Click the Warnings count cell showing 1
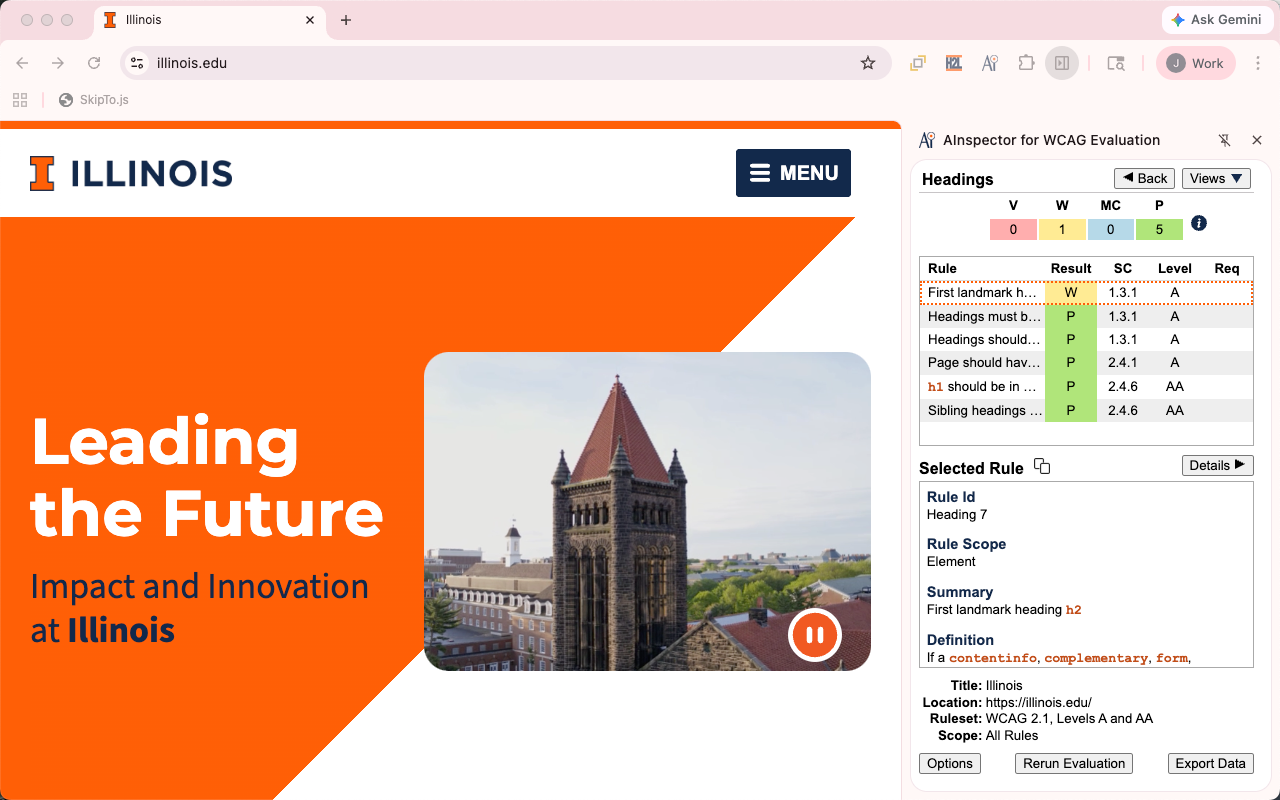The image size is (1280, 800). [x=1062, y=229]
